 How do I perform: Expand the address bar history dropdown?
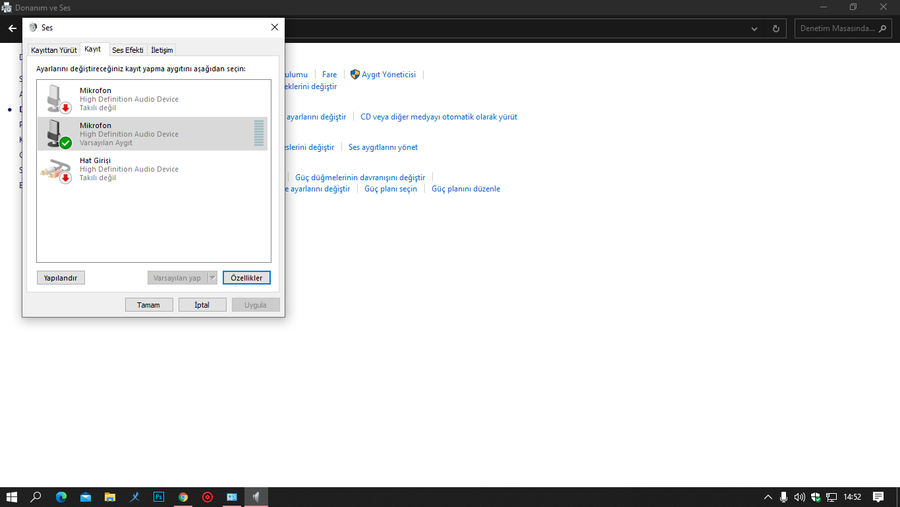pos(754,29)
